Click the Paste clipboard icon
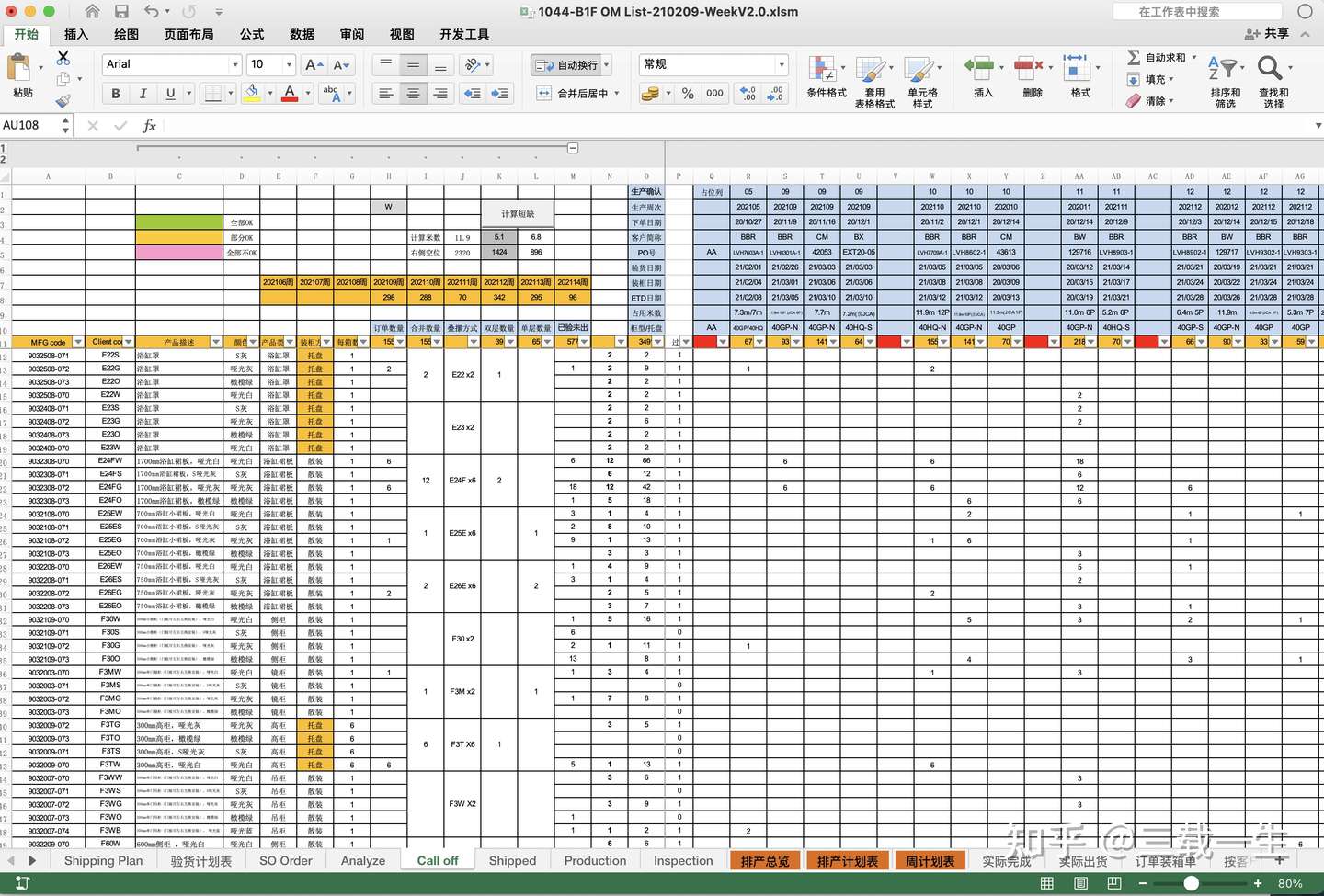This screenshot has width=1324, height=896. pyautogui.click(x=17, y=67)
